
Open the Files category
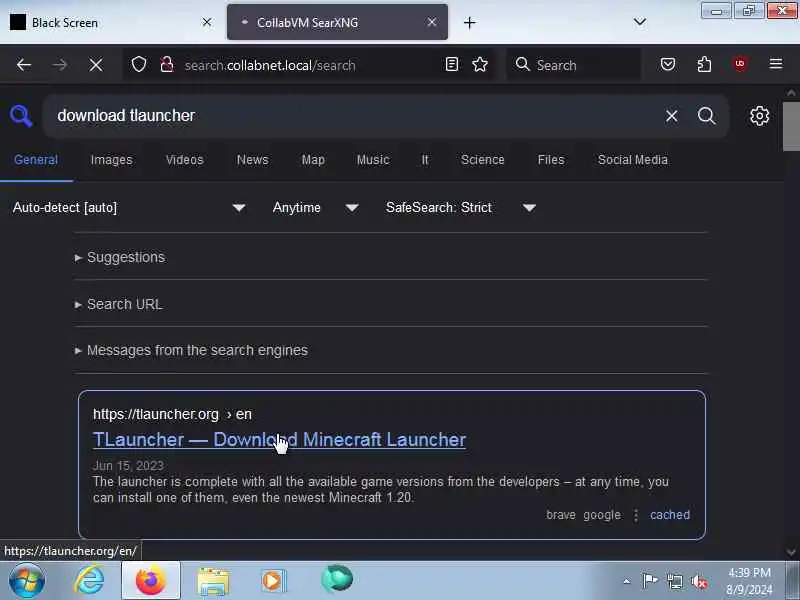(x=551, y=160)
